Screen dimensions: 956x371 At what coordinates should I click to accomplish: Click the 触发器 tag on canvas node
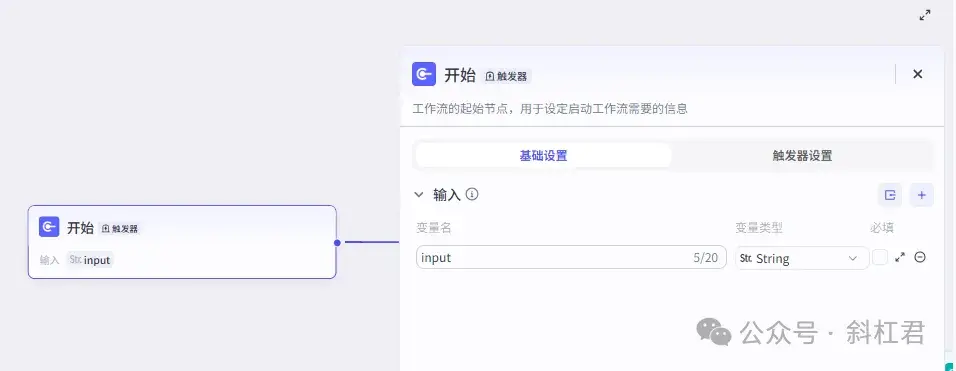click(120, 228)
